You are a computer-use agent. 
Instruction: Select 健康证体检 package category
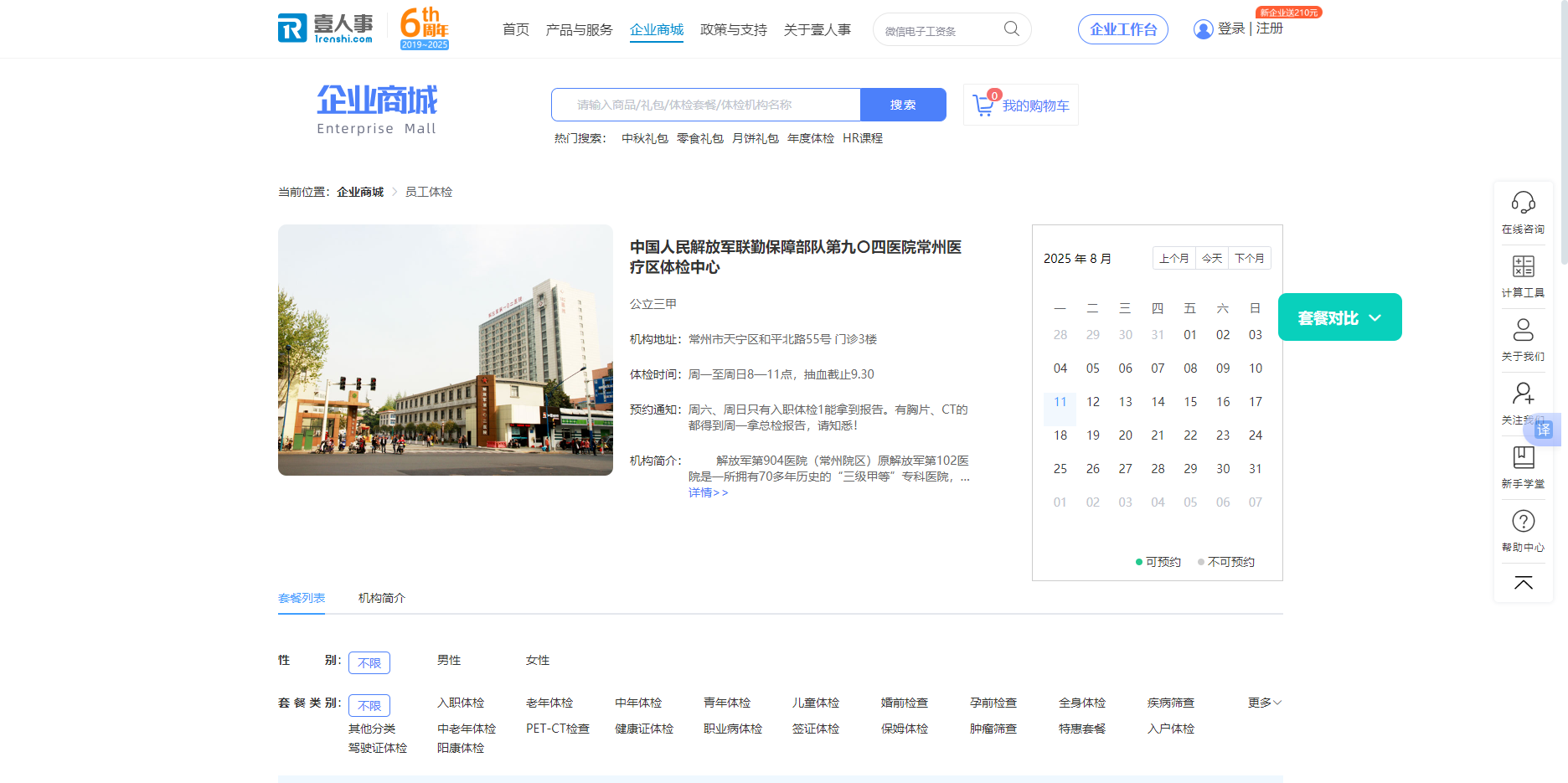644,729
